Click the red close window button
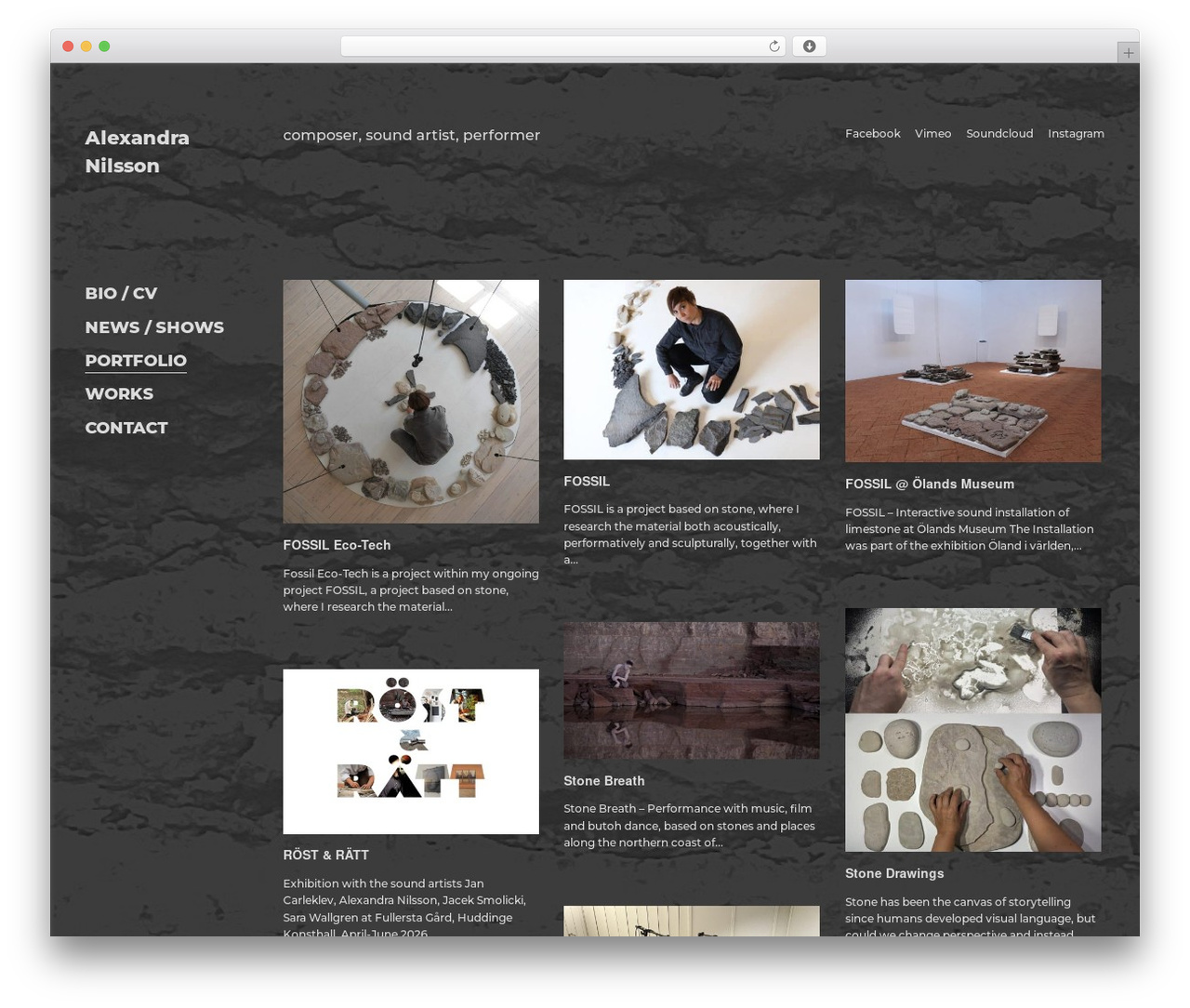This screenshot has width=1190, height=1008. pos(68,46)
